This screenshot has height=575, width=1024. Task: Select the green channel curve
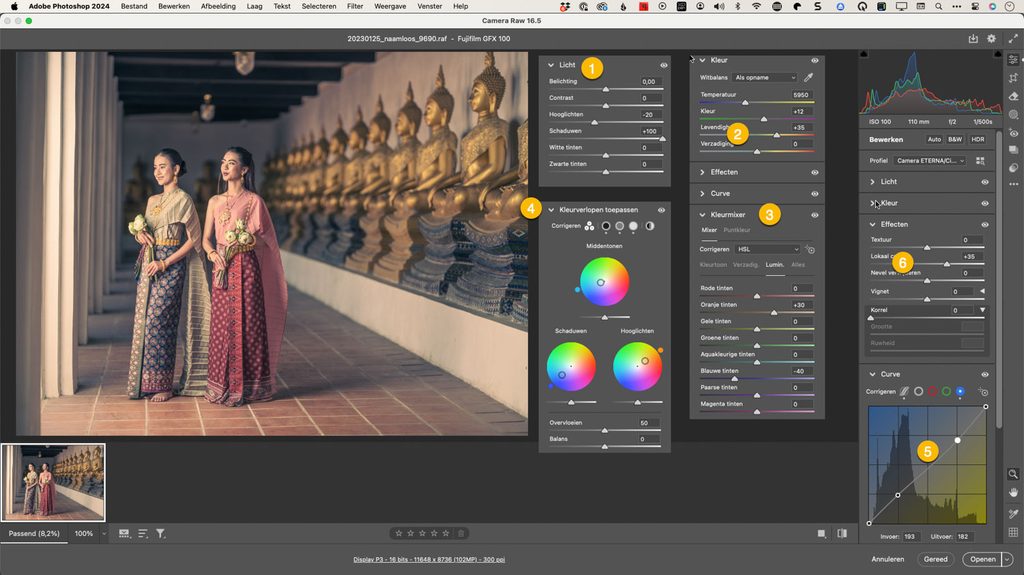(946, 391)
